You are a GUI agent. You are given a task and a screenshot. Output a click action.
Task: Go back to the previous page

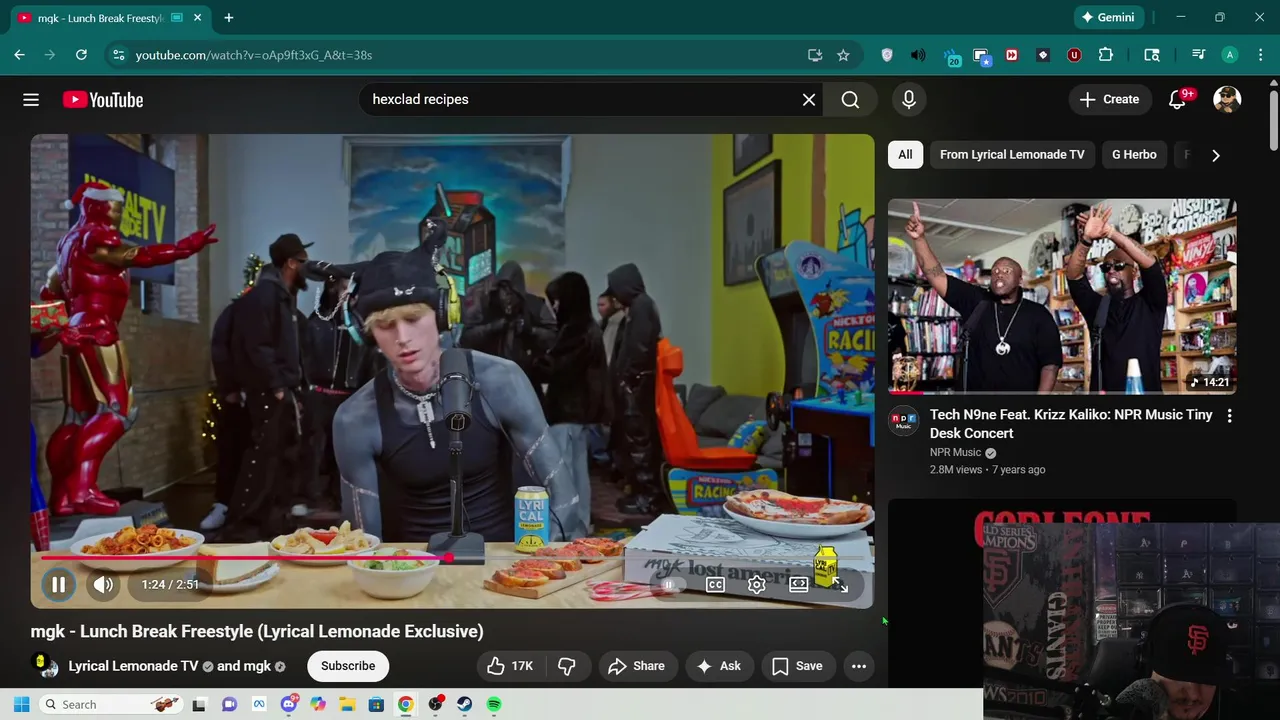[x=19, y=55]
